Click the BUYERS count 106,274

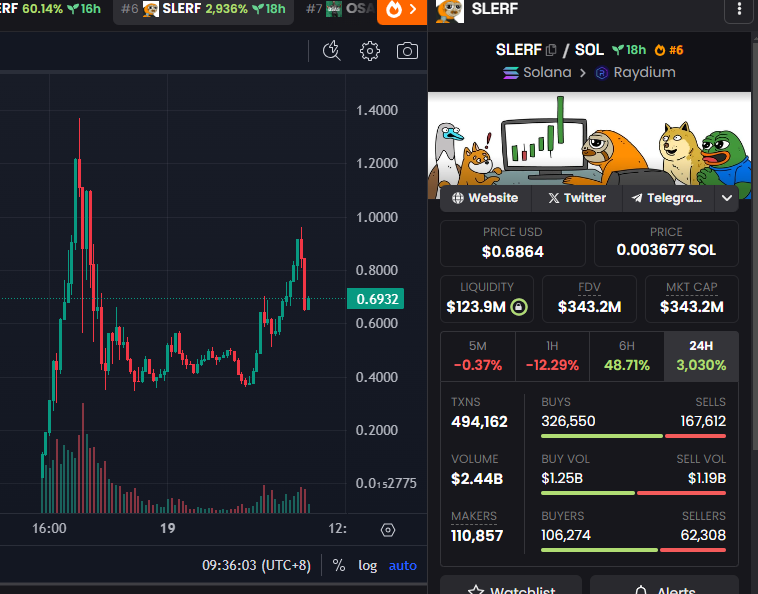566,535
